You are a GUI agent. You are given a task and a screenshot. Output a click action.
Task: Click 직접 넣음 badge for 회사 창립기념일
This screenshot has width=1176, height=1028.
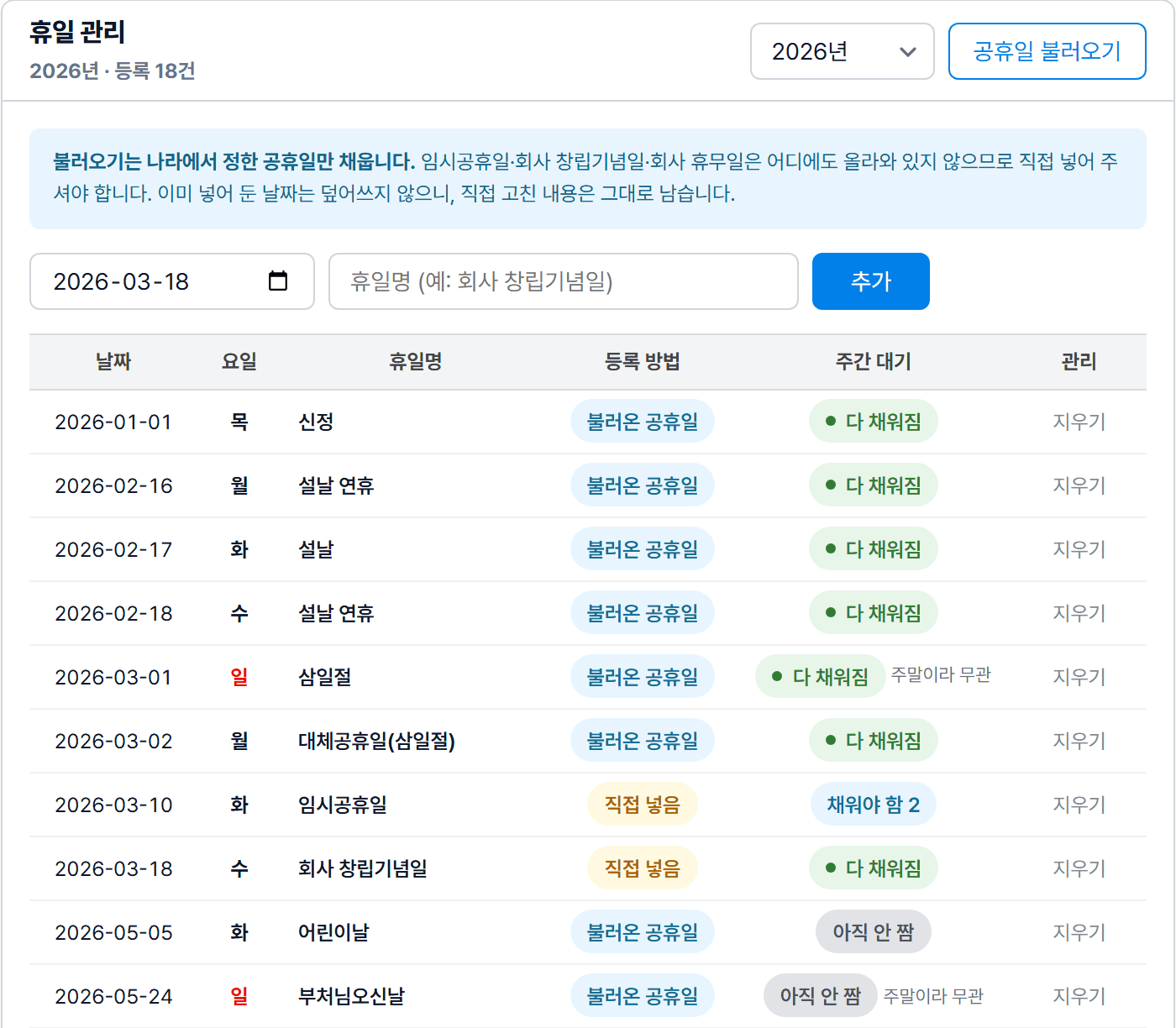point(643,868)
